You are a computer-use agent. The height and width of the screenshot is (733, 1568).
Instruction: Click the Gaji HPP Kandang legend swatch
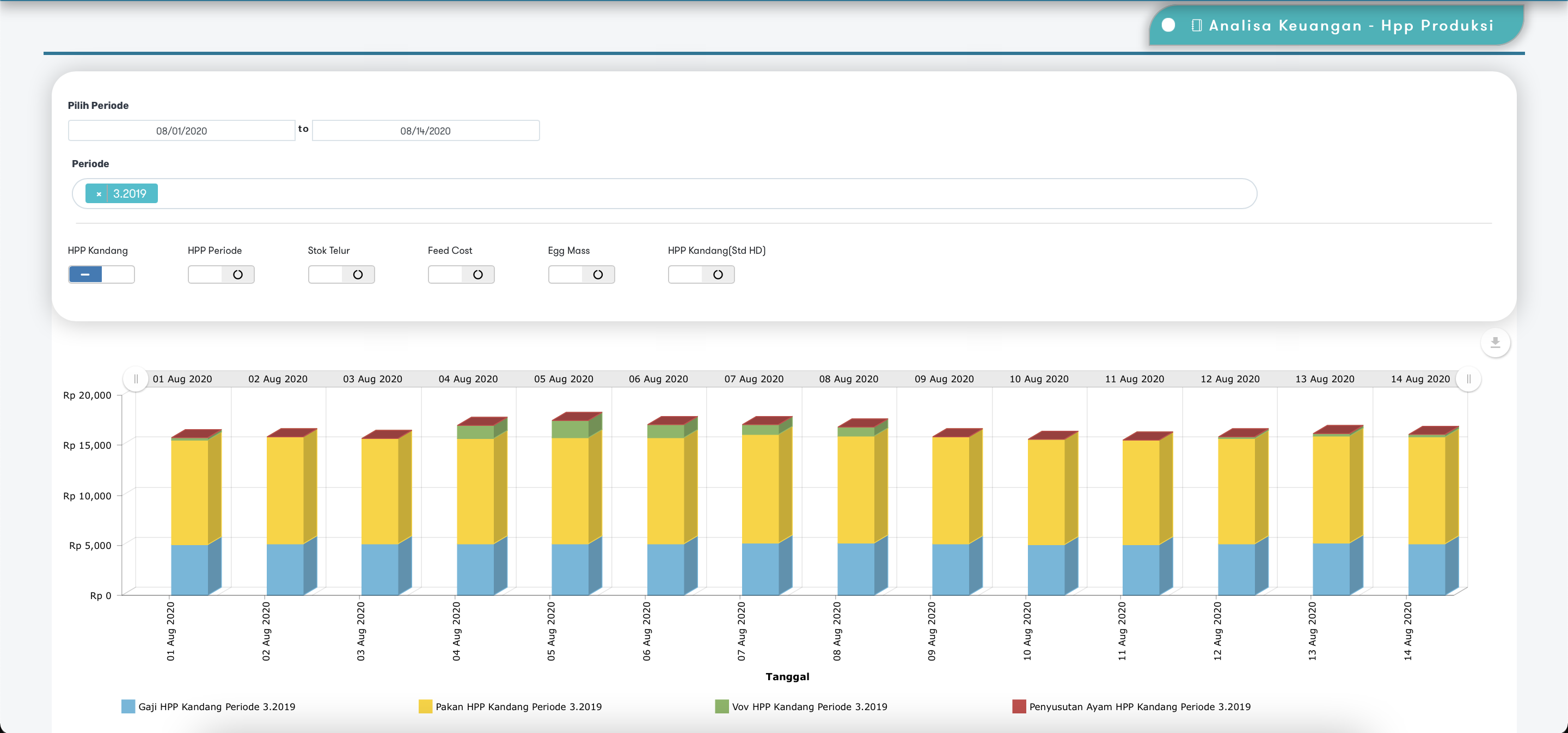(x=128, y=706)
